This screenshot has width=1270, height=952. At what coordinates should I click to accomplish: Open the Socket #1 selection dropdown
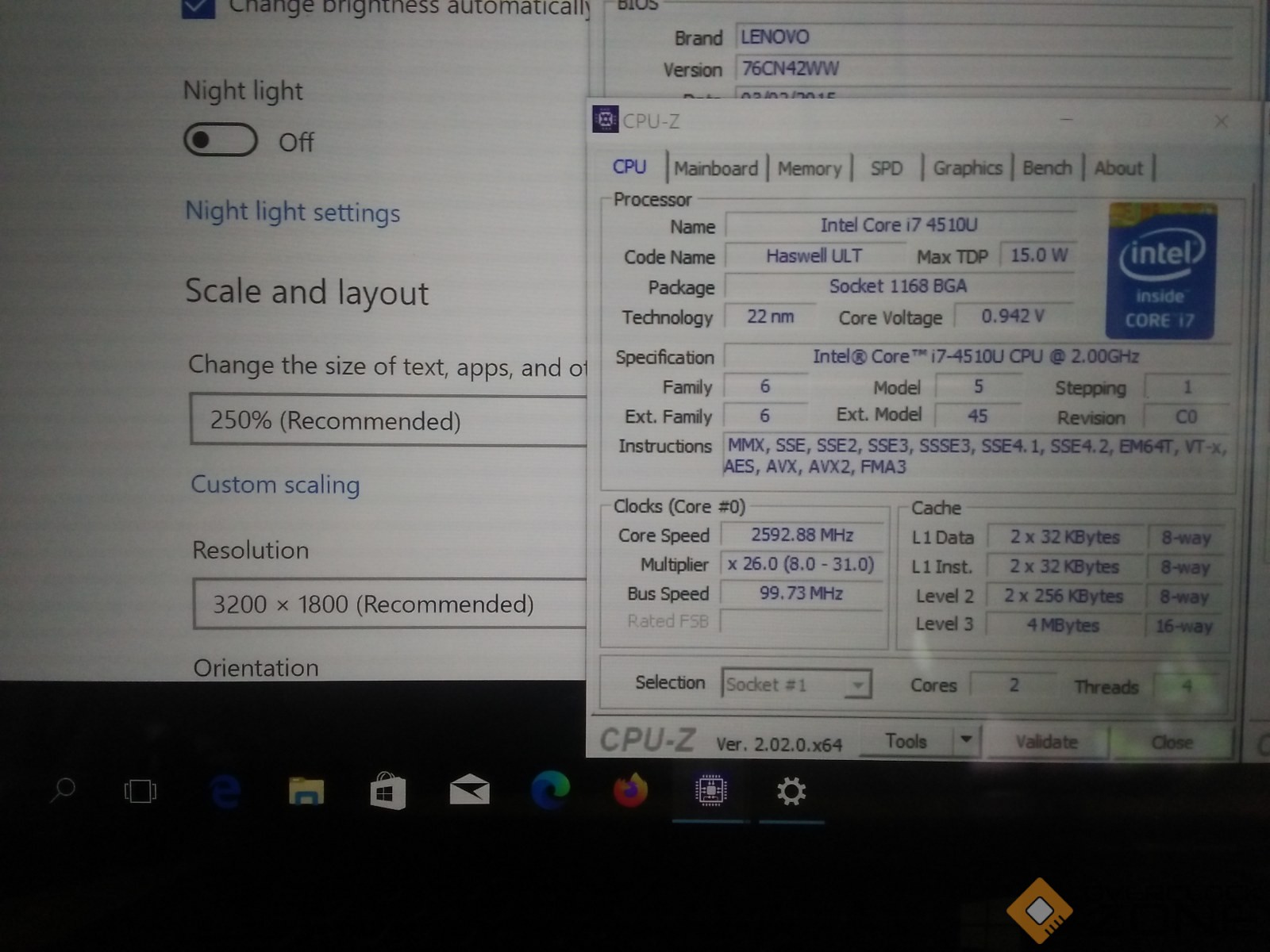click(796, 684)
